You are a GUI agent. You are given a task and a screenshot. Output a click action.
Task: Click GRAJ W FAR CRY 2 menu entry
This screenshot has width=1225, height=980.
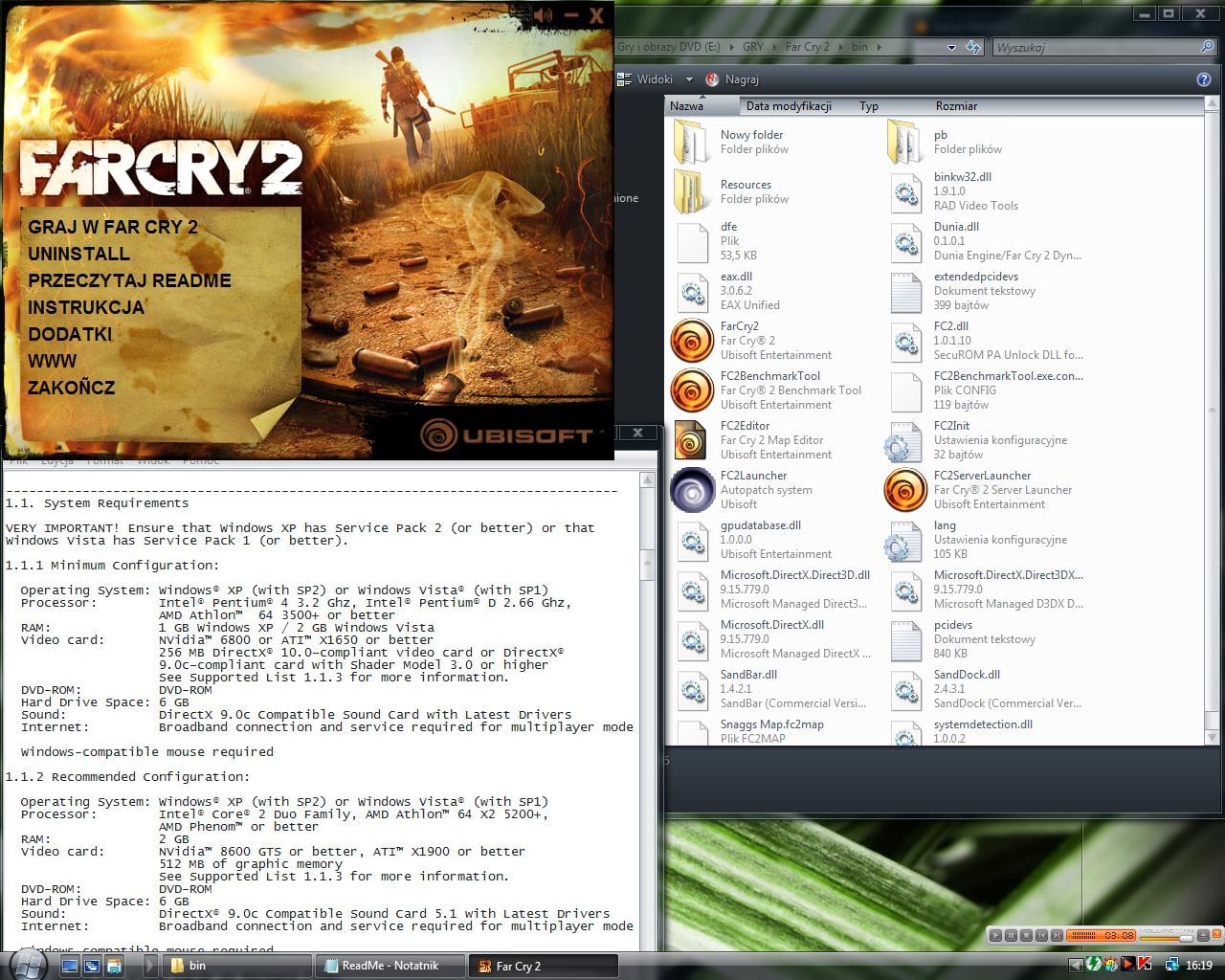[113, 227]
